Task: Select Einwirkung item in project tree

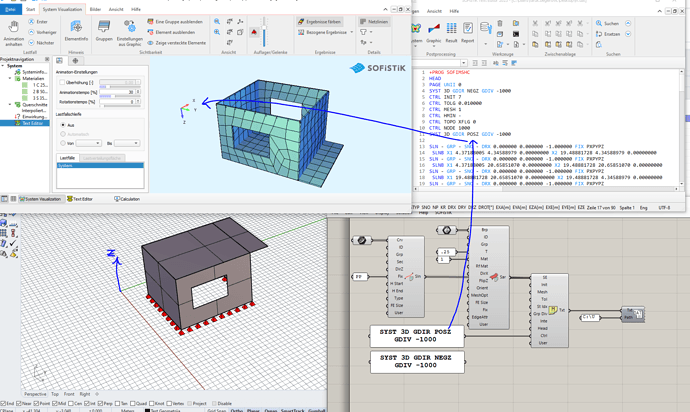Action: 31,117
